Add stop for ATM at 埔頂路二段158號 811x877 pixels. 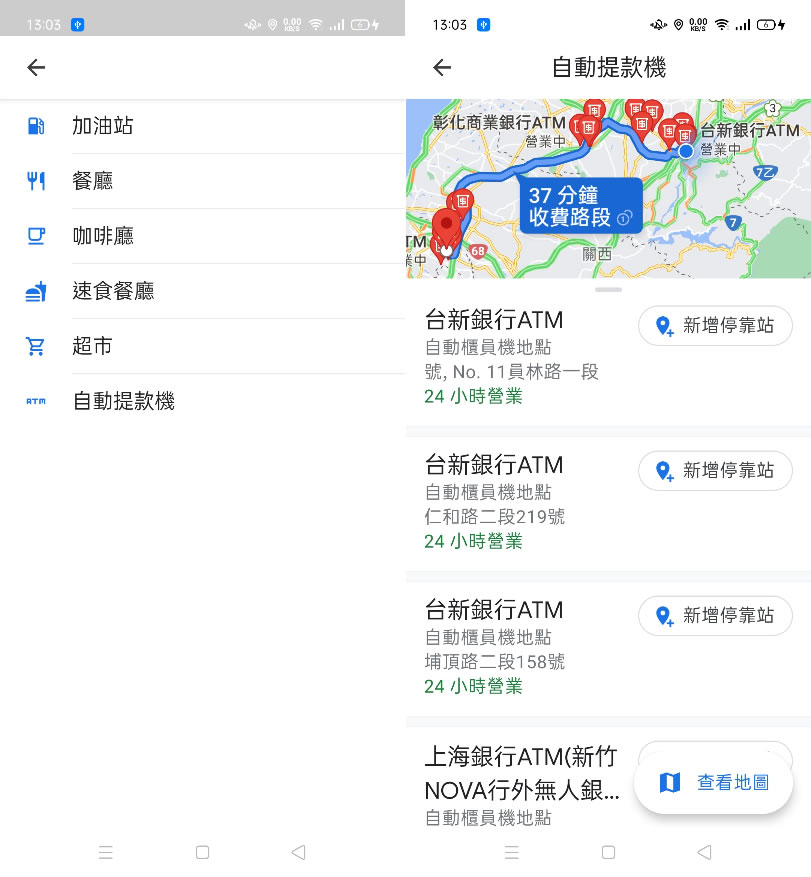(715, 616)
